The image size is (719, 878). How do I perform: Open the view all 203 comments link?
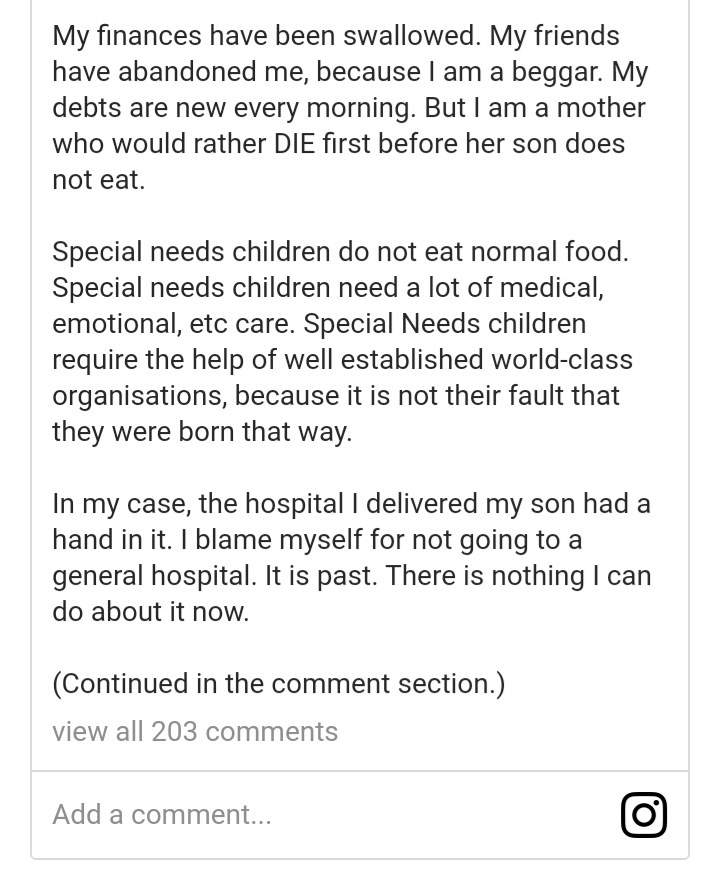point(195,731)
